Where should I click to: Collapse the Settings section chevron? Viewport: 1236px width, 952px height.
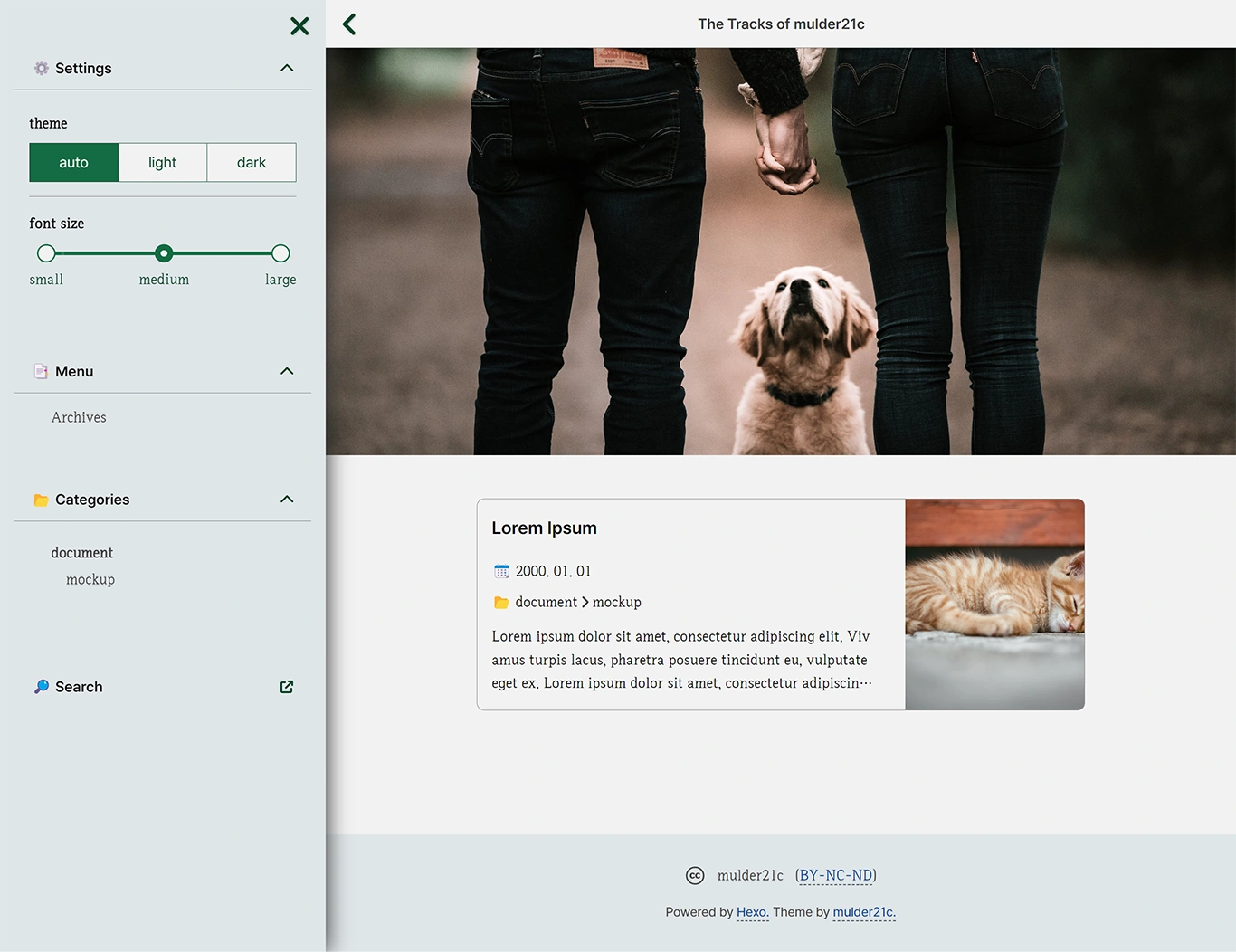pyautogui.click(x=287, y=68)
